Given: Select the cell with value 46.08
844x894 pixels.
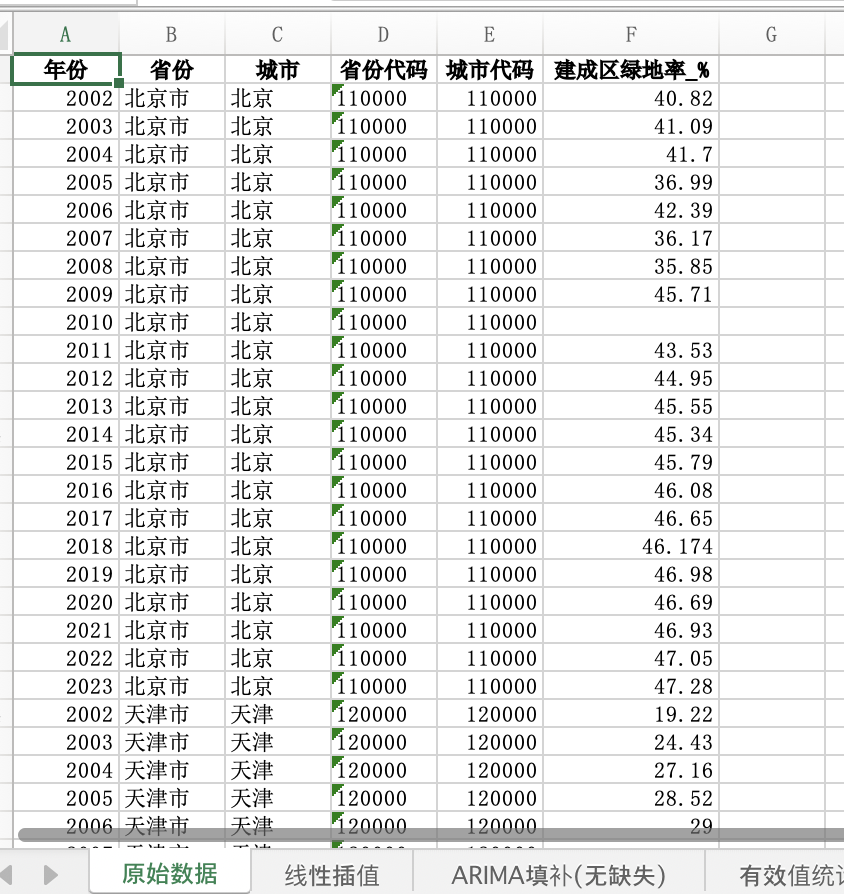Looking at the screenshot, I should point(631,490).
